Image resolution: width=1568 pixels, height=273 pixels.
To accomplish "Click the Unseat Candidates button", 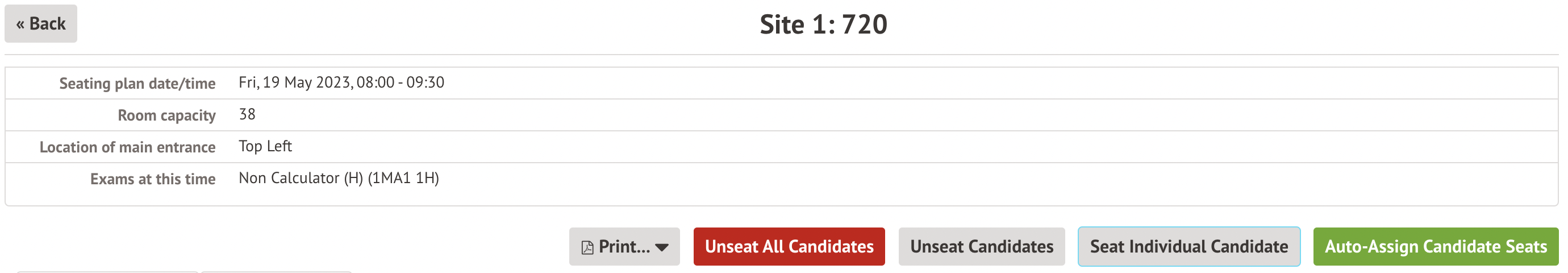I will click(x=981, y=247).
